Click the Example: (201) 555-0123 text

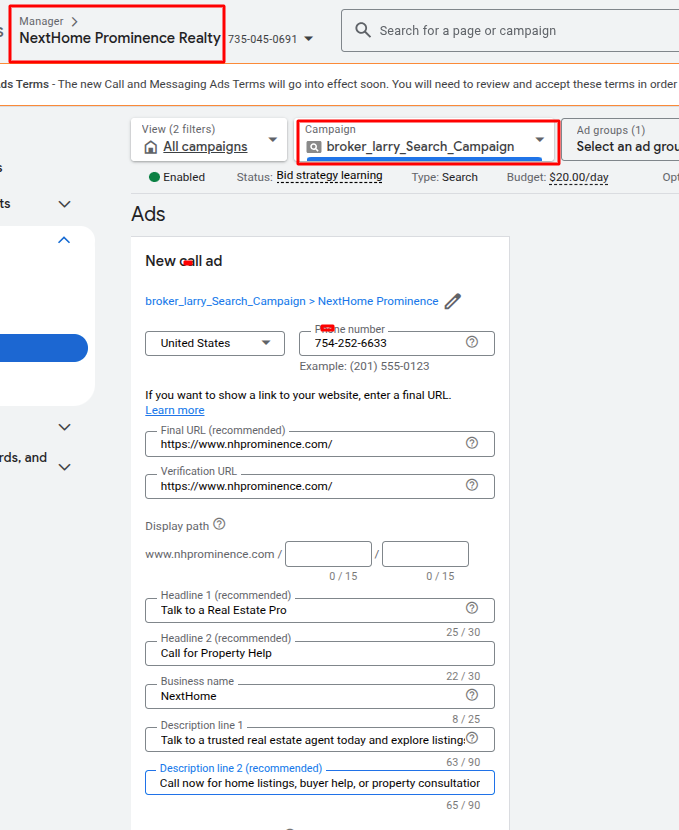364,366
